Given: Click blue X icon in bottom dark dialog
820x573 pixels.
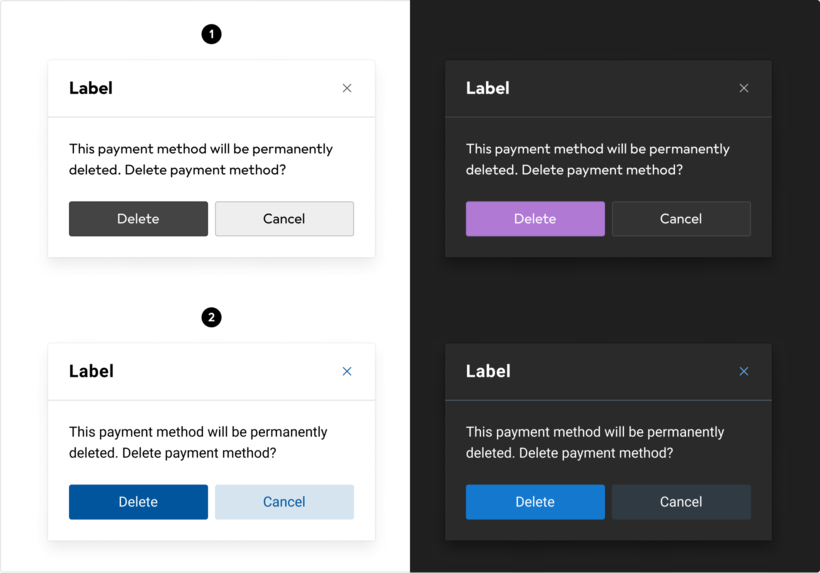Looking at the screenshot, I should 744,371.
